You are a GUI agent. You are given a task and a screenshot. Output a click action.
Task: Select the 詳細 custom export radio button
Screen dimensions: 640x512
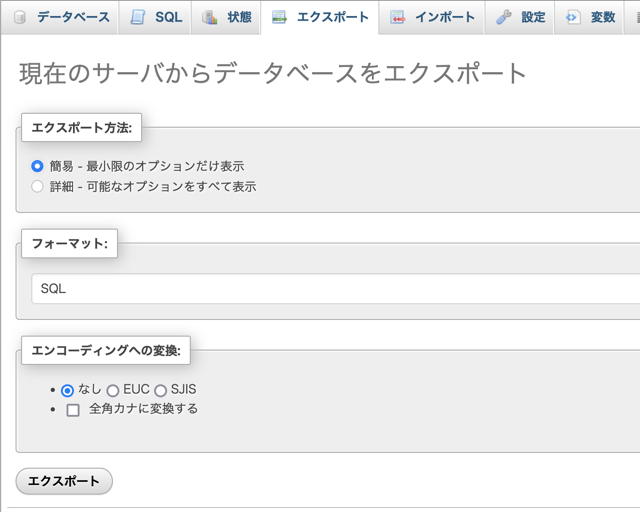click(38, 186)
